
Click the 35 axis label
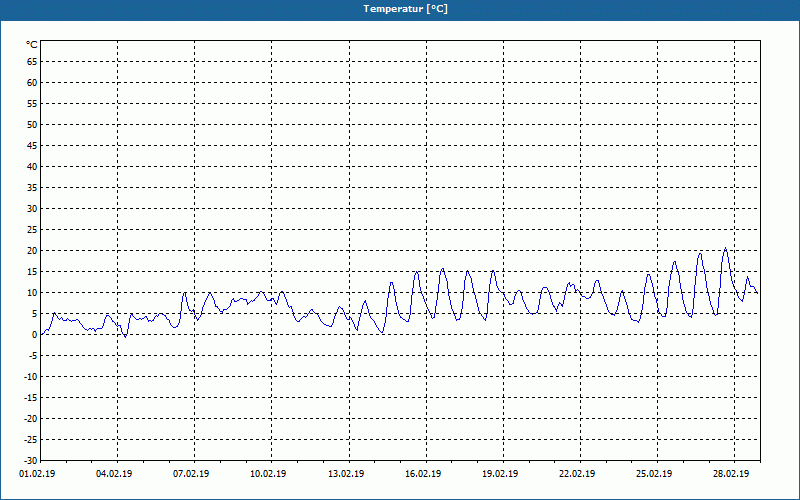(x=32, y=188)
